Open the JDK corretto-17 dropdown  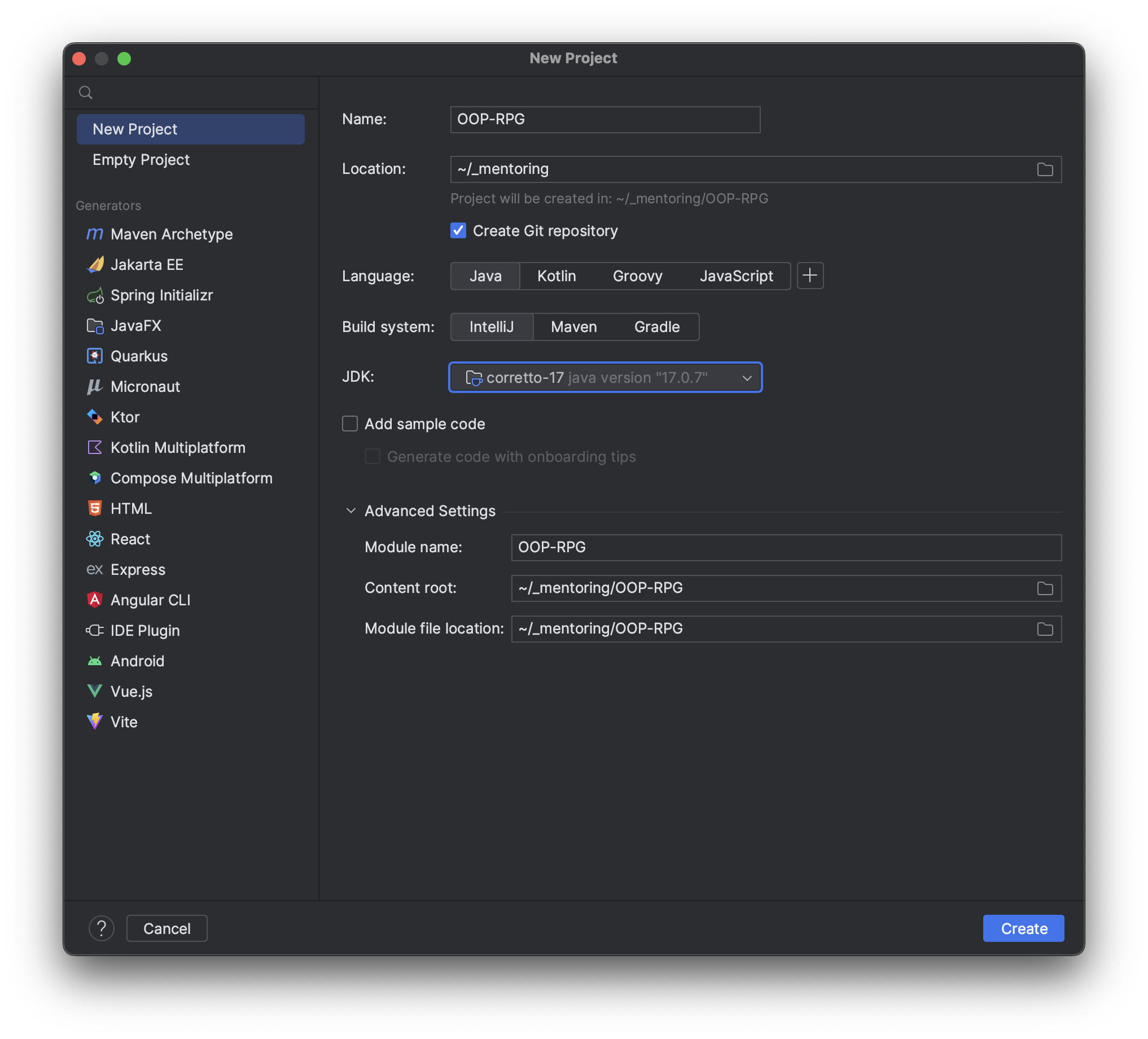click(604, 378)
